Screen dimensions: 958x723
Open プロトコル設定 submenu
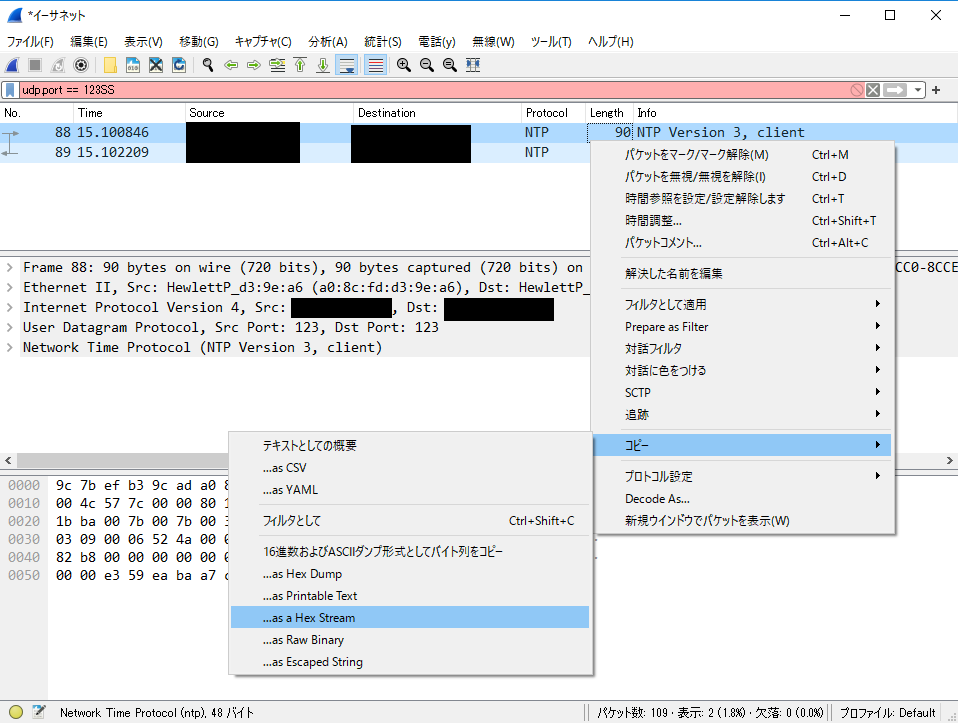742,476
